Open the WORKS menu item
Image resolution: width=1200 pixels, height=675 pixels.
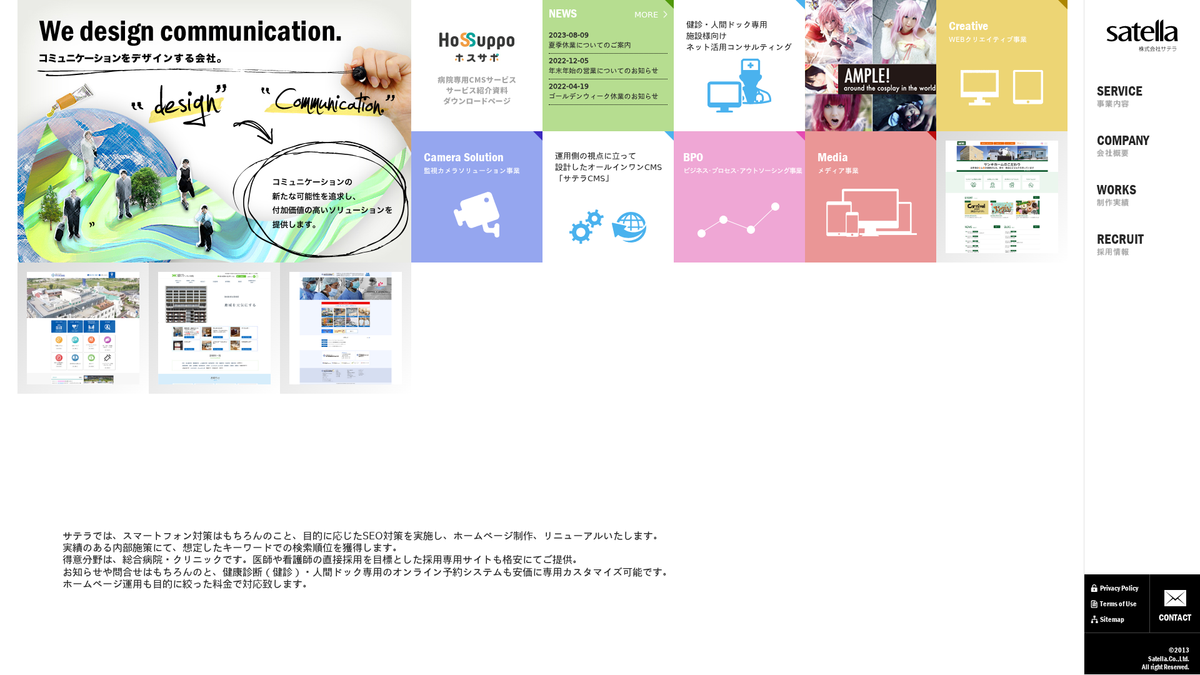click(x=1116, y=195)
